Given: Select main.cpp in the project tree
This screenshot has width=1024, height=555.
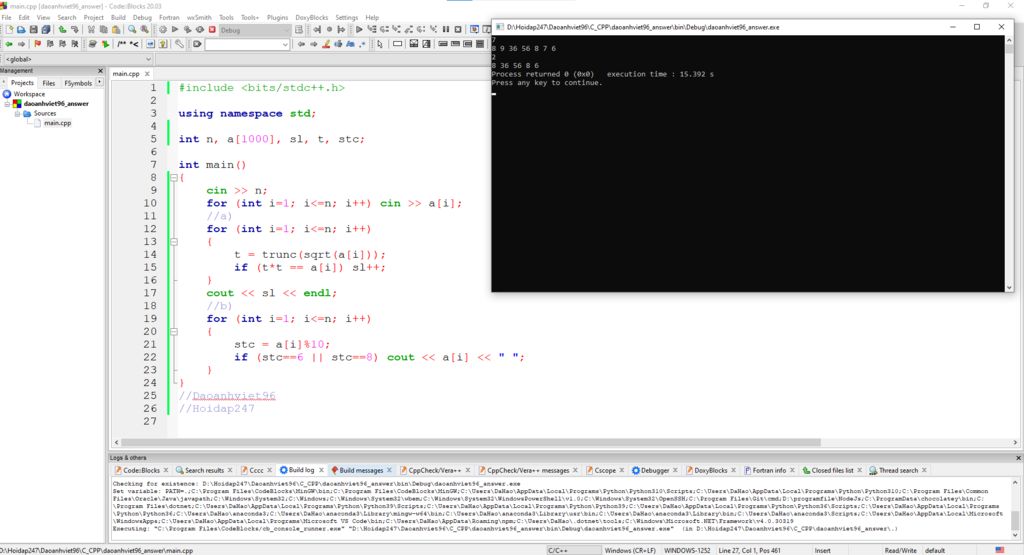Looking at the screenshot, I should point(57,123).
